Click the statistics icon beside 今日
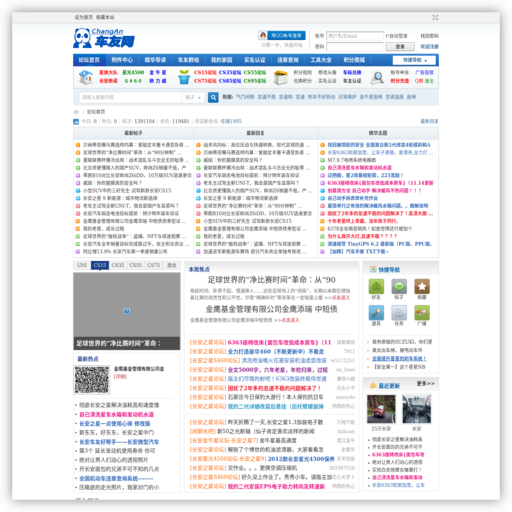 point(76,121)
